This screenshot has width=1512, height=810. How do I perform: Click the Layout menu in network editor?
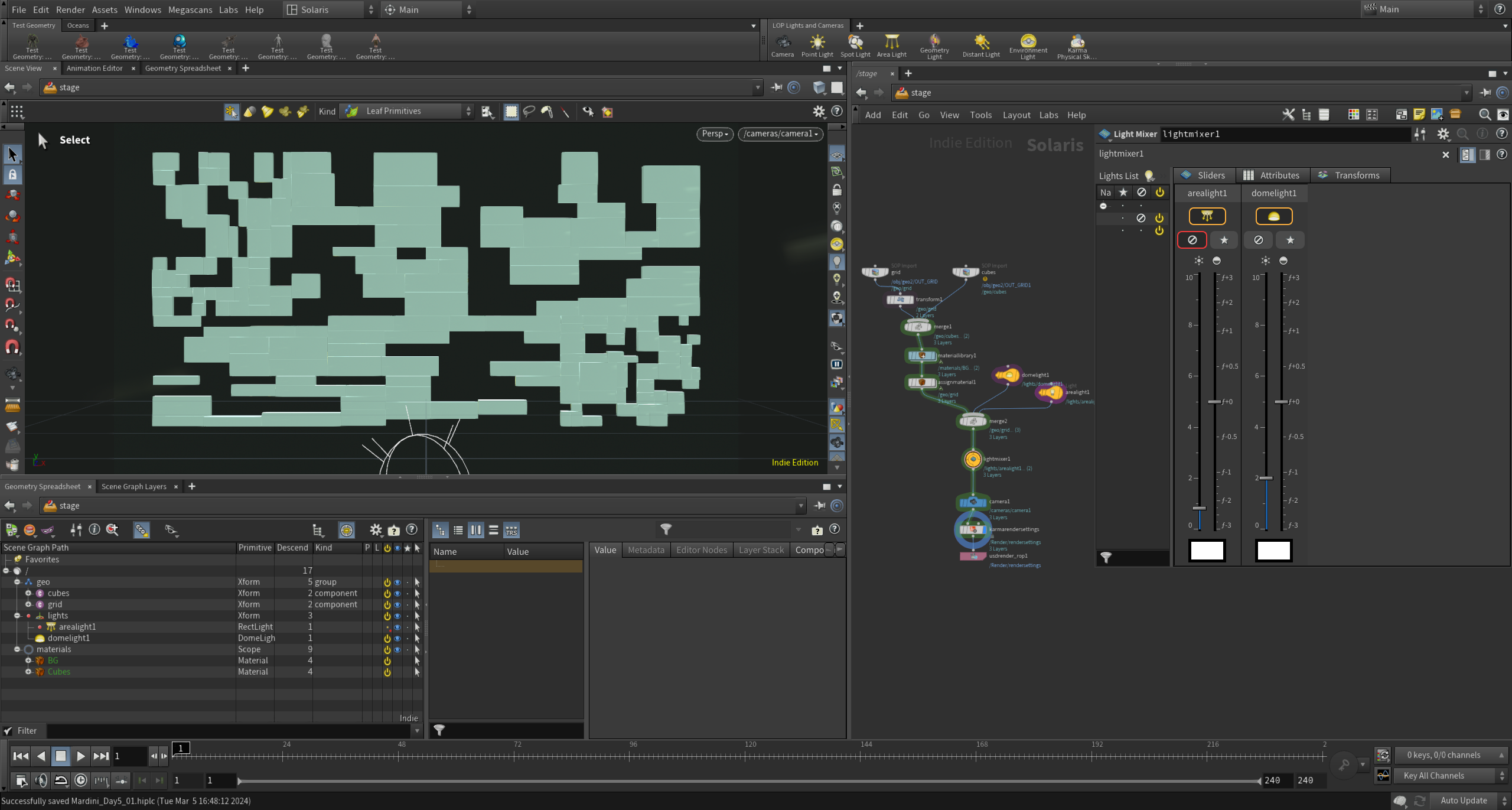click(x=1016, y=115)
